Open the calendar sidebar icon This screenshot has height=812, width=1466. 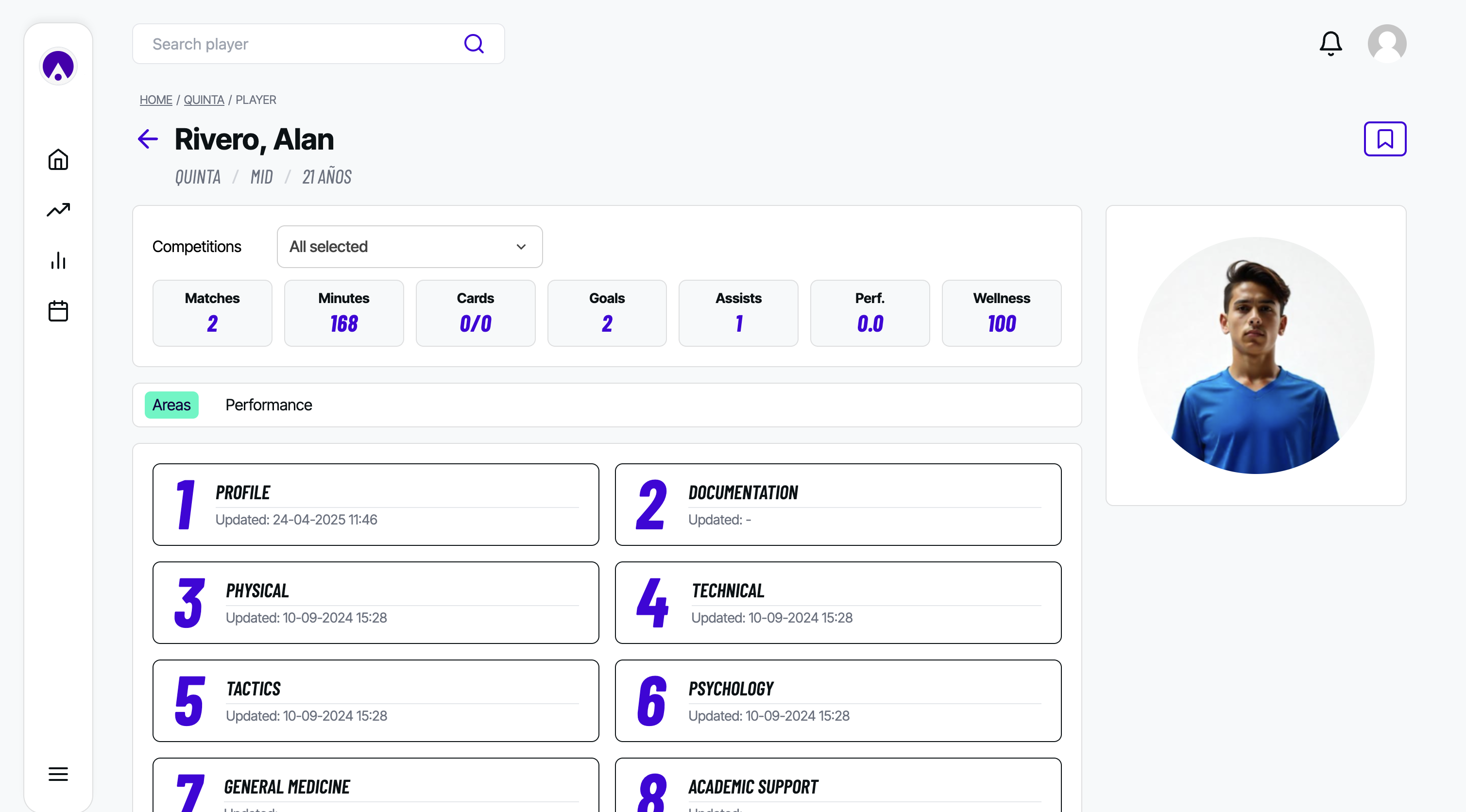point(58,311)
